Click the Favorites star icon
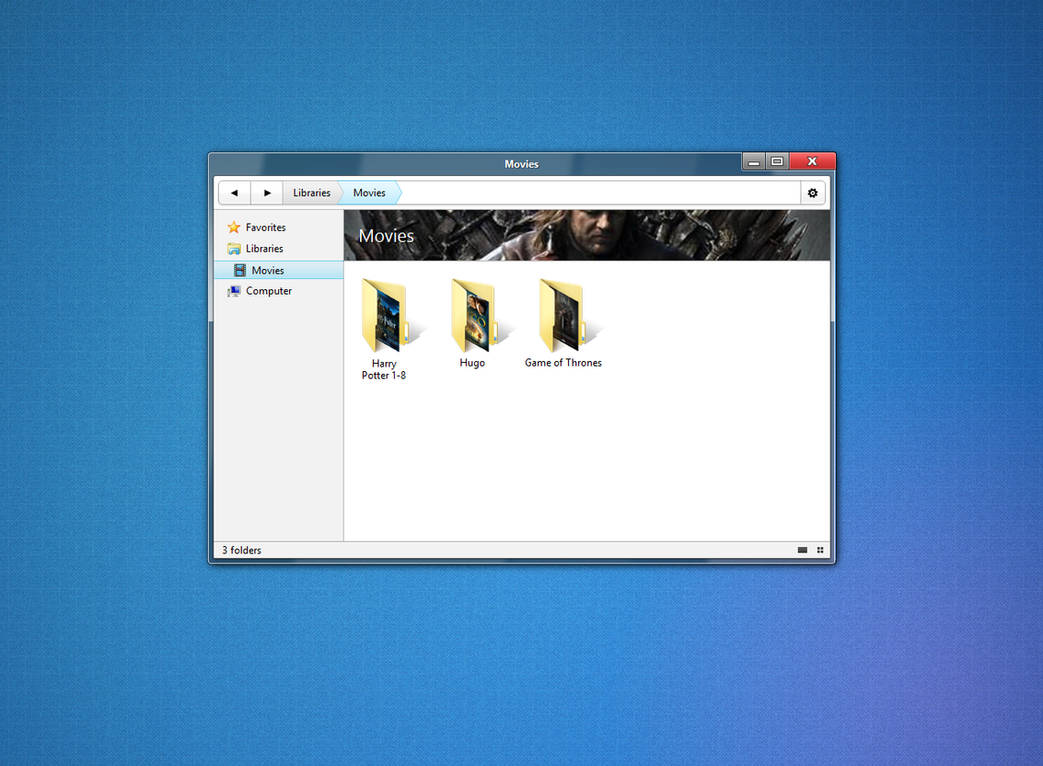This screenshot has height=766, width=1043. pyautogui.click(x=233, y=227)
